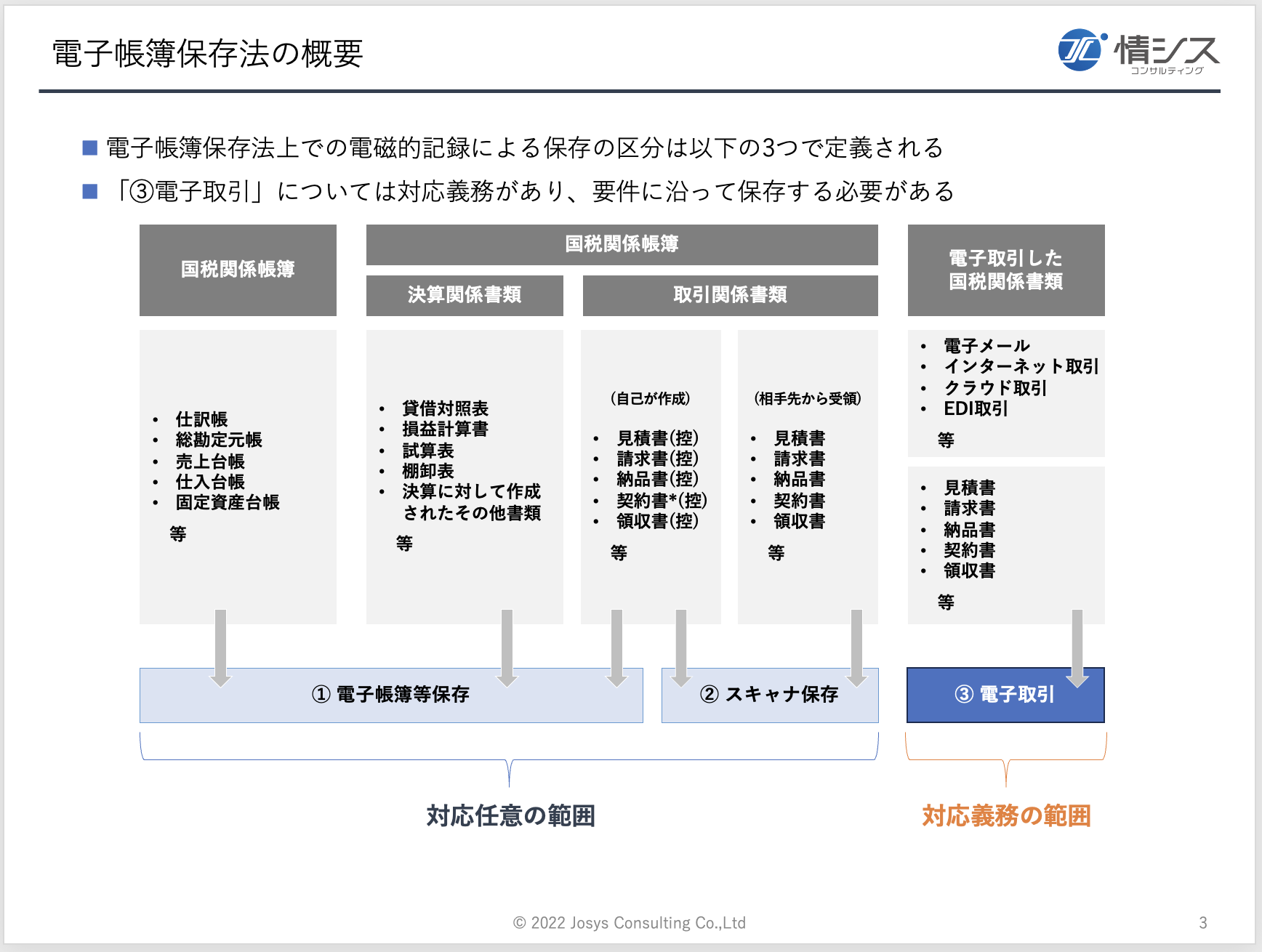Click the 契約書*(控) list item
1262x952 pixels.
coord(662,501)
